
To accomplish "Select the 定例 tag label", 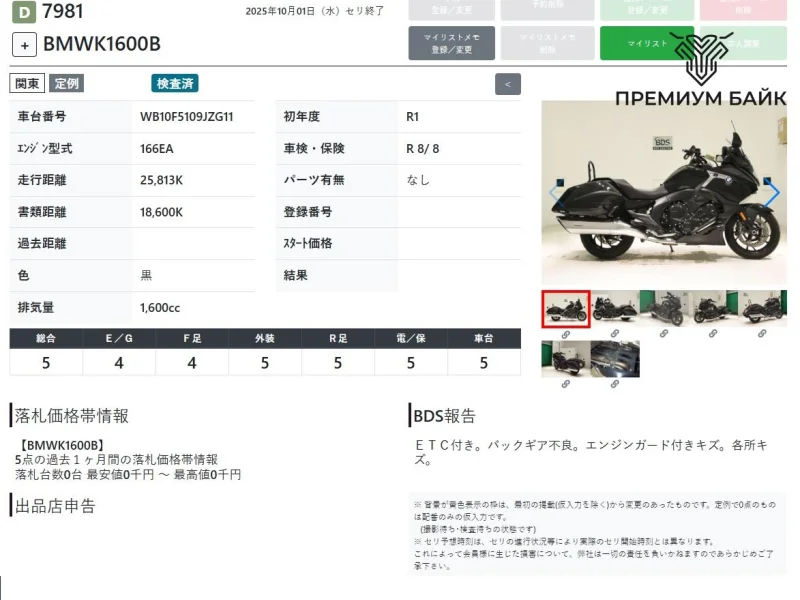I will 67,84.
